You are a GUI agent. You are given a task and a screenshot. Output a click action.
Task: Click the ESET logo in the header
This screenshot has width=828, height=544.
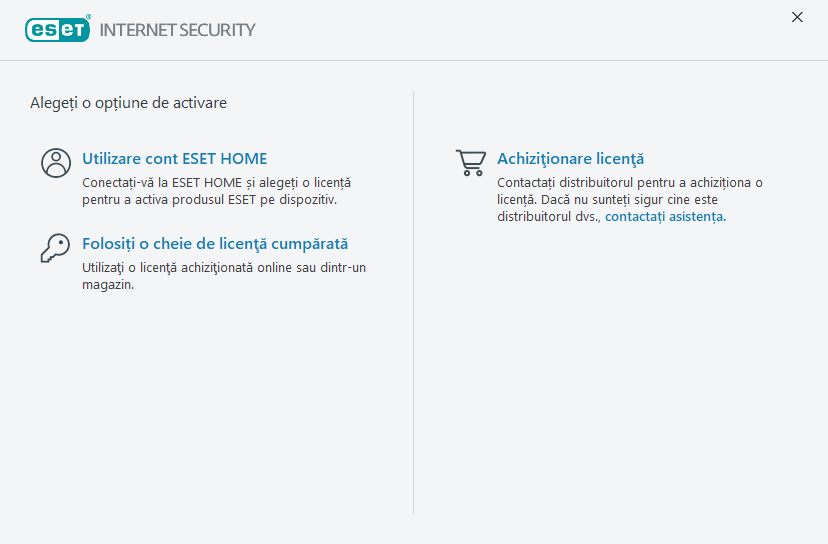pos(58,29)
